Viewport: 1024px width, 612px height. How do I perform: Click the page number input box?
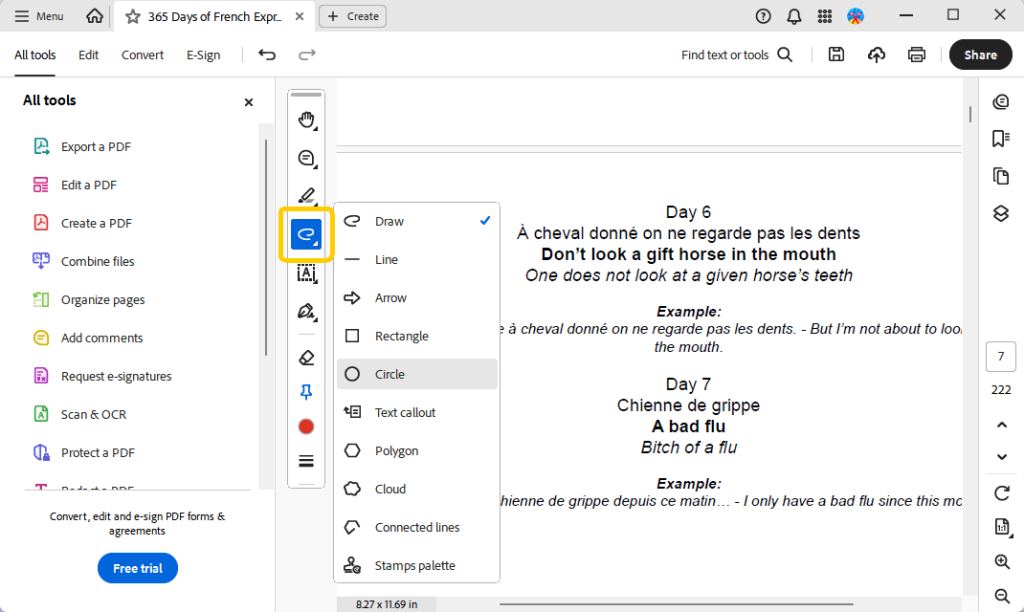coord(1000,357)
